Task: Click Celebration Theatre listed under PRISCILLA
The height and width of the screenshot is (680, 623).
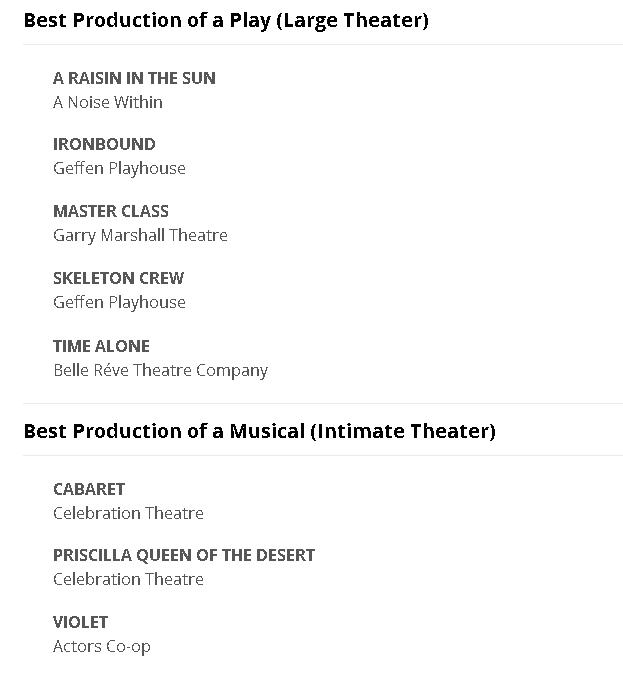Action: pyautogui.click(x=128, y=579)
